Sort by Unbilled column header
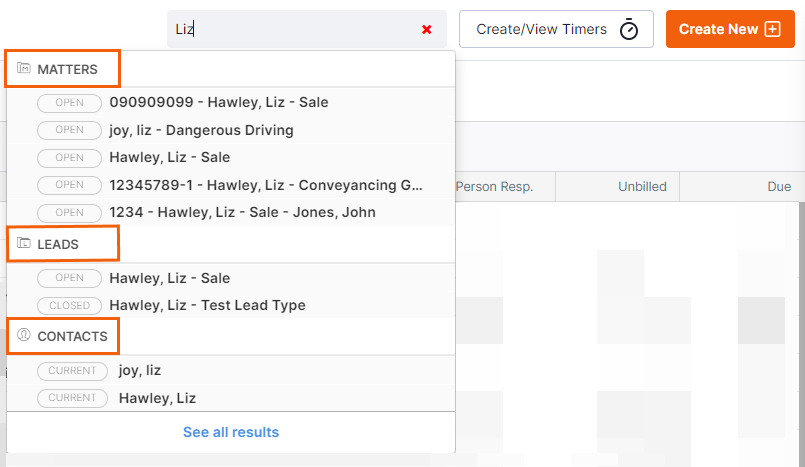The image size is (805, 467). click(x=642, y=187)
